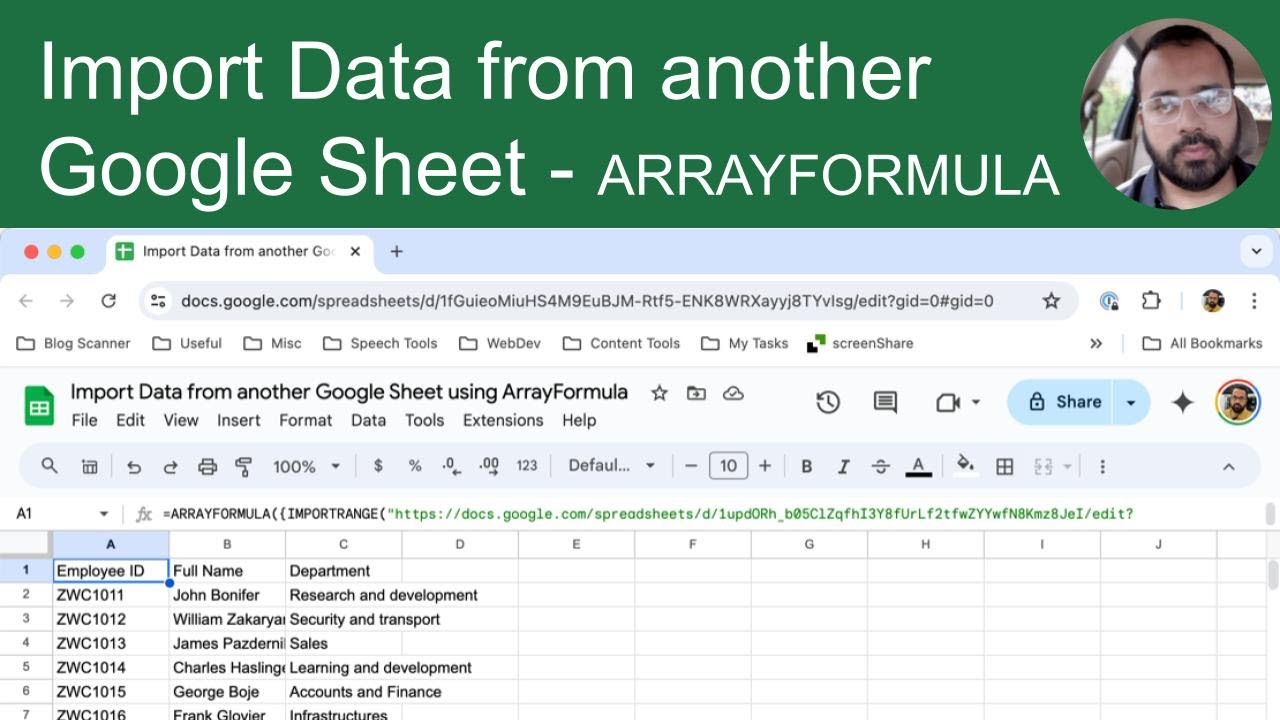
Task: Click the merge cells icon
Action: tap(1044, 466)
